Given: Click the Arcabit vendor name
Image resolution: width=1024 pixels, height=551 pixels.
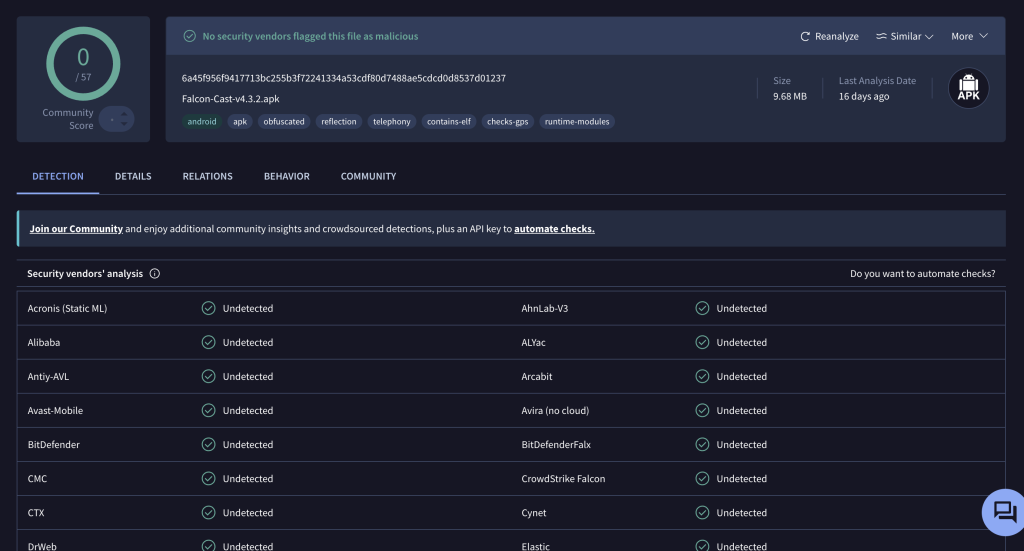Looking at the screenshot, I should coord(537,376).
